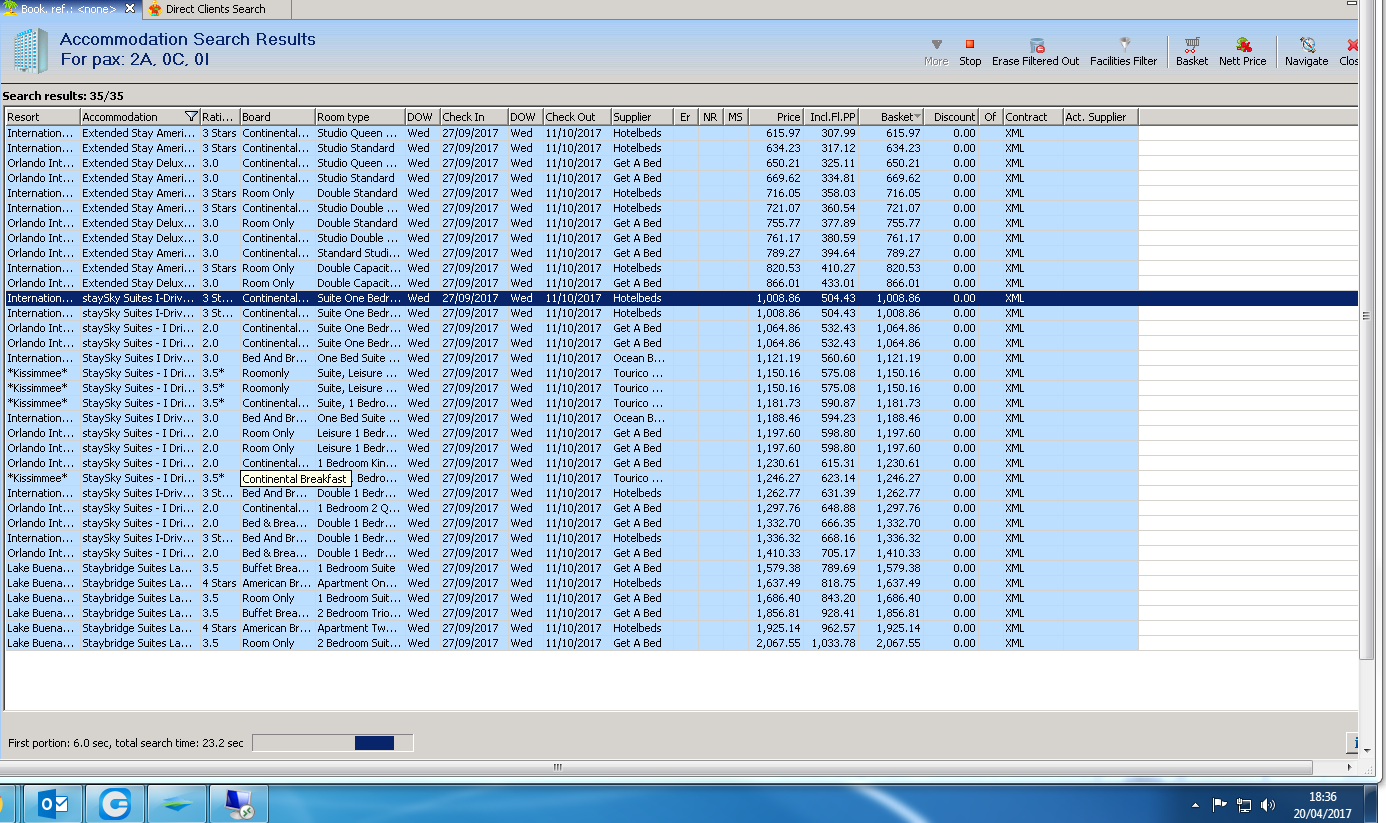This screenshot has width=1386, height=823.
Task: Open Remote Desktop Connection on the taskbar
Action: [239, 804]
